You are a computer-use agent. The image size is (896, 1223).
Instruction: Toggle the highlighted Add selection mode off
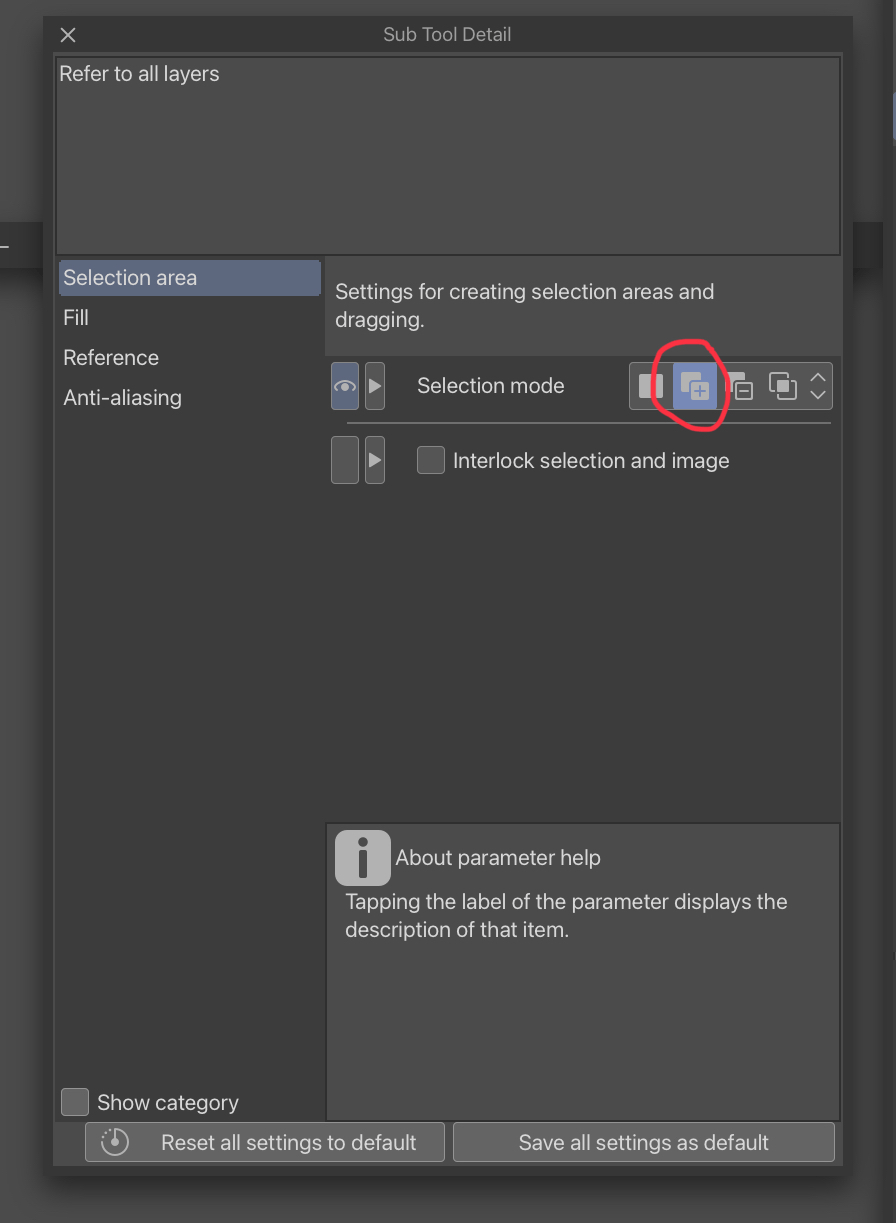[x=695, y=386]
